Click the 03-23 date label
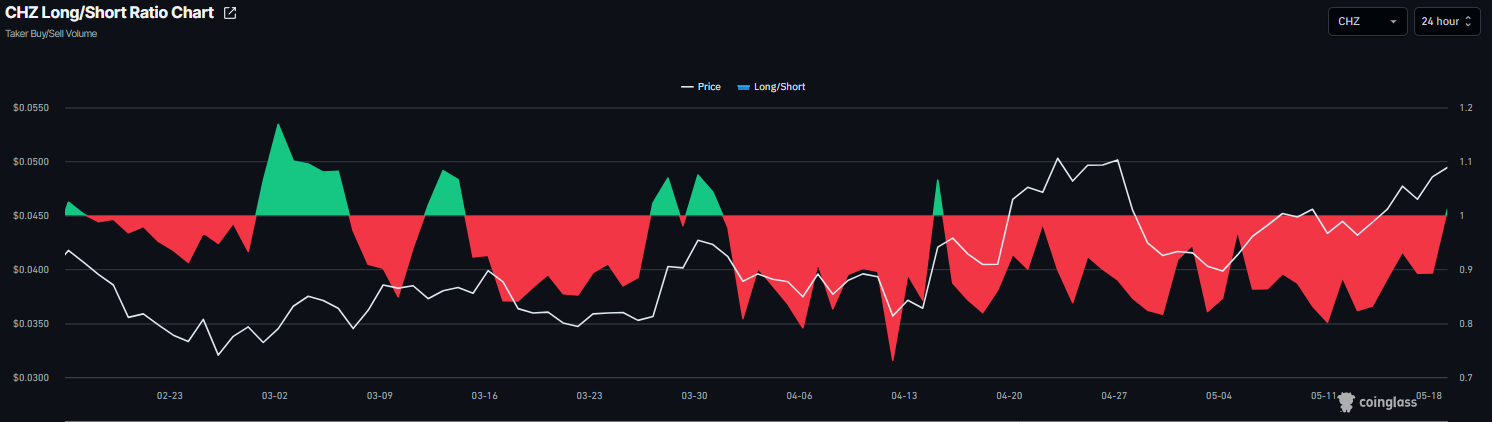 point(590,396)
